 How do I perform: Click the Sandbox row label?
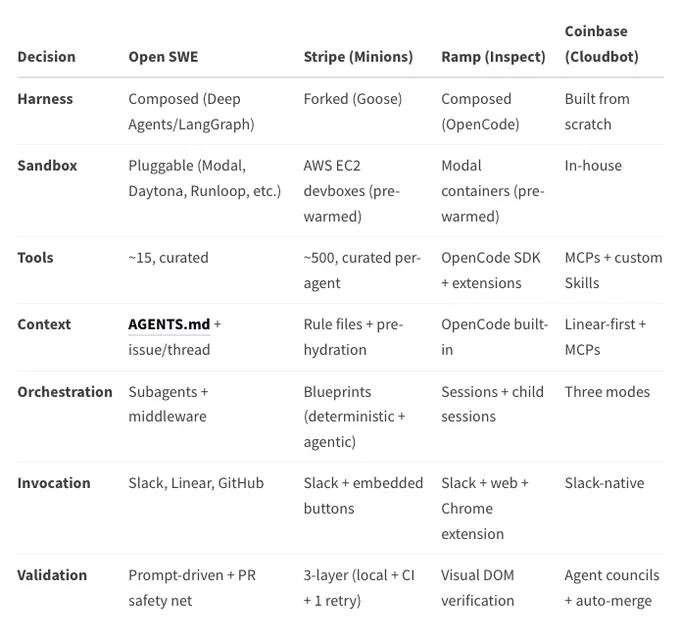[47, 165]
